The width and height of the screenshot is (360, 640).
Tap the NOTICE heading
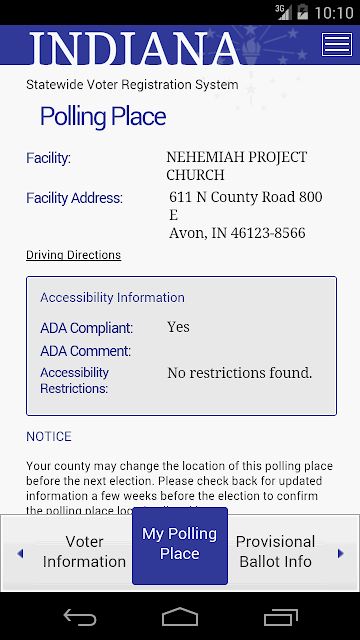[x=49, y=436]
